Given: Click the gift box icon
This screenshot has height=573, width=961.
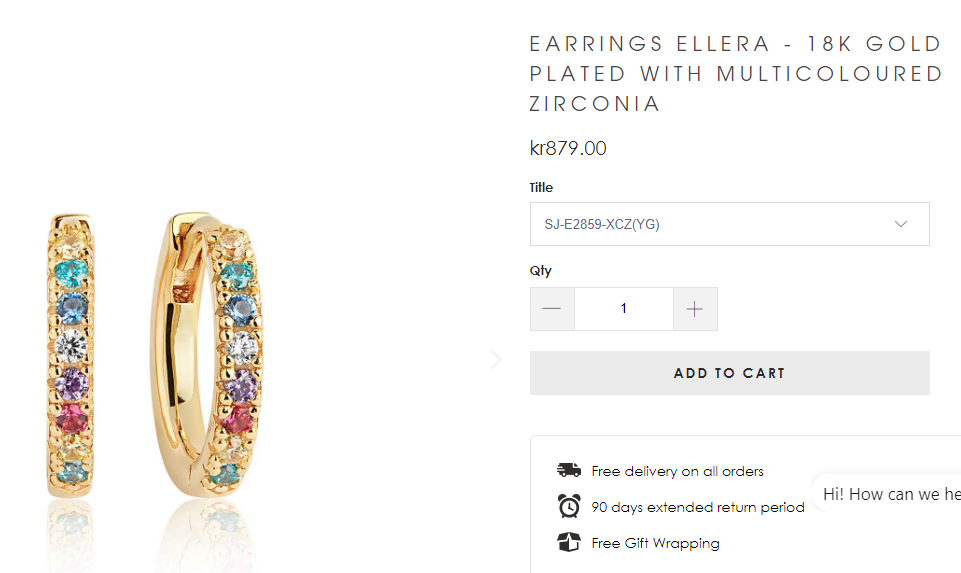Looking at the screenshot, I should click(x=569, y=543).
